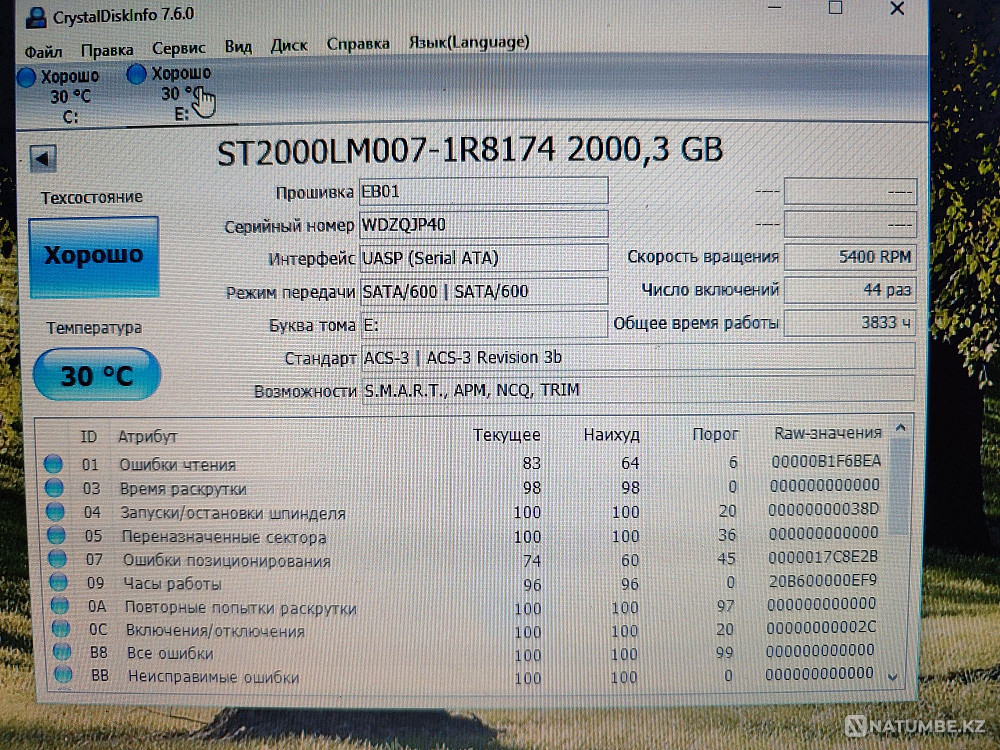Viewport: 1000px width, 750px height.
Task: Click the Буква тома field E:
Action: pyautogui.click(x=483, y=325)
